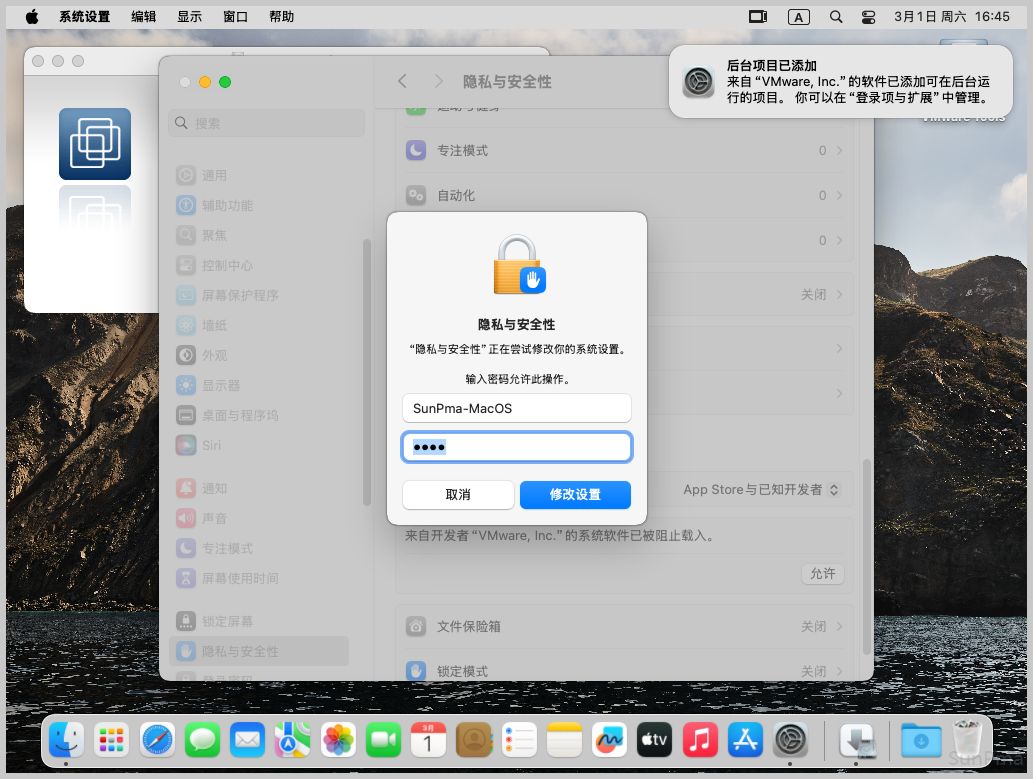Click 允许 to allow VMware software
The width and height of the screenshot is (1033, 779).
pos(822,574)
